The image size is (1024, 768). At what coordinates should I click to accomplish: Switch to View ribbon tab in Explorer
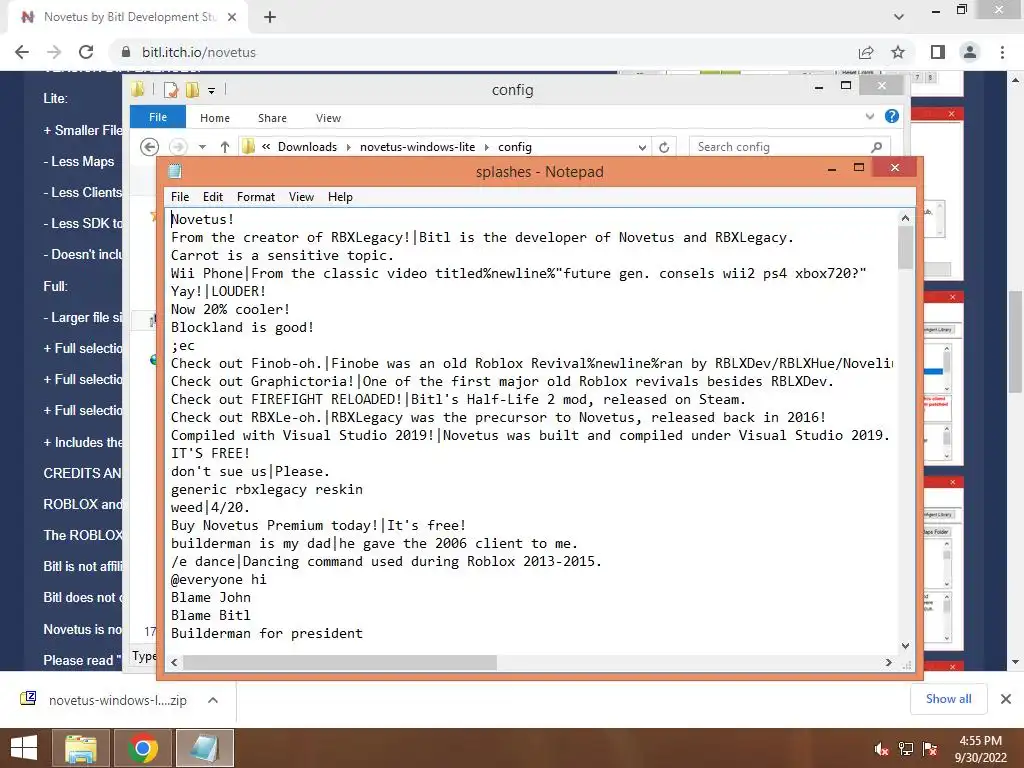pyautogui.click(x=328, y=118)
